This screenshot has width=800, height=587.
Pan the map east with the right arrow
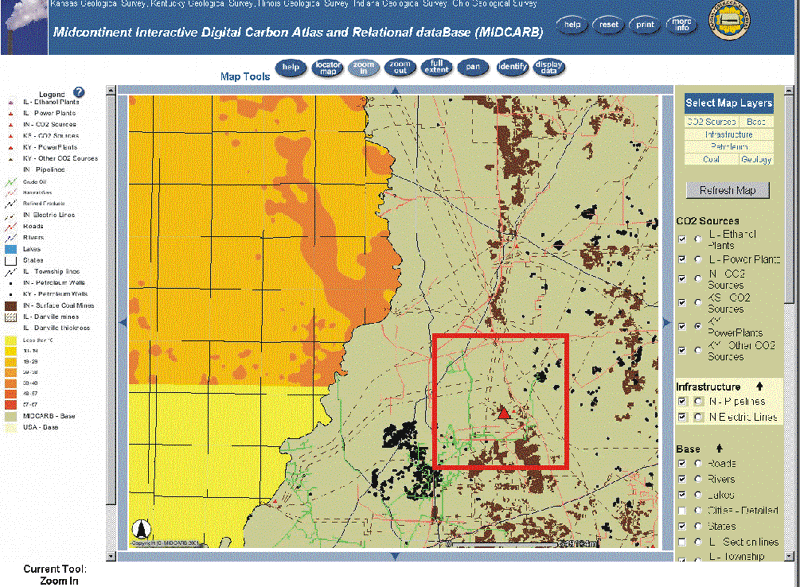click(x=667, y=322)
